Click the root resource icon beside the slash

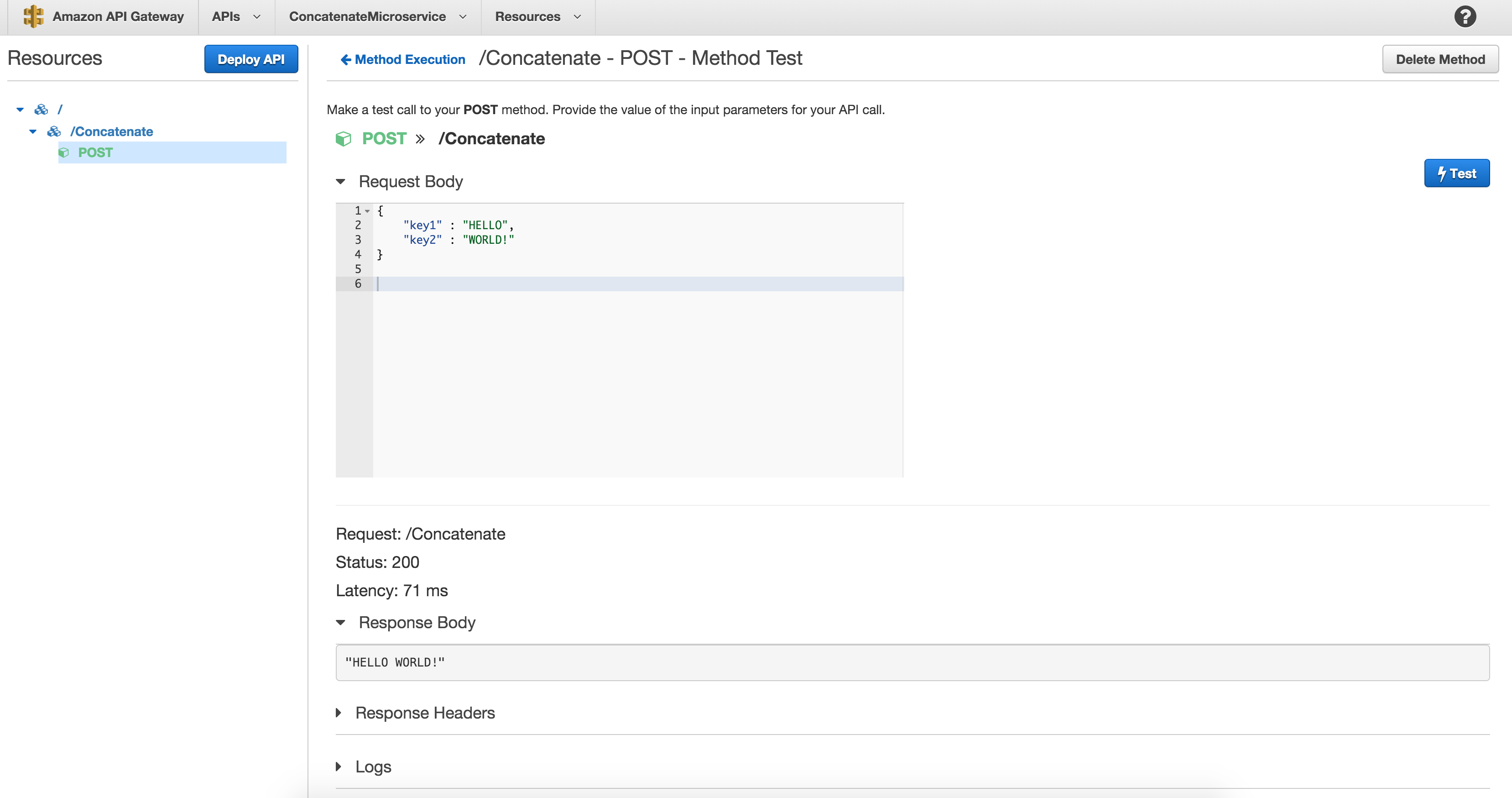click(x=41, y=109)
